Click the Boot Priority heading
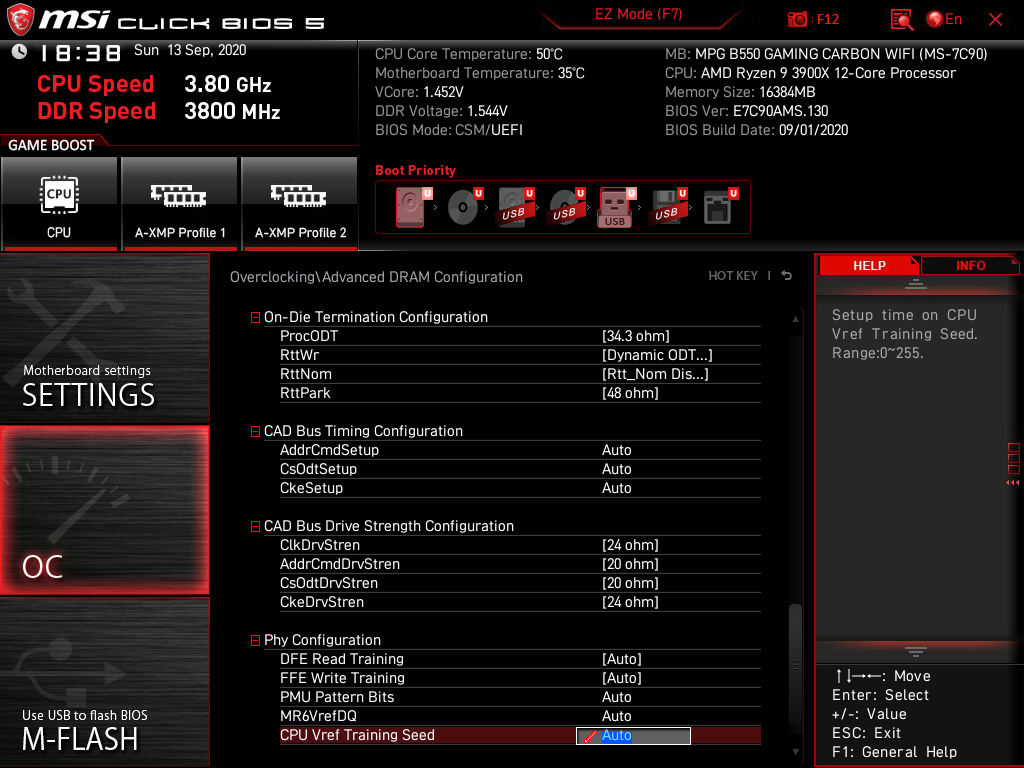Viewport: 1024px width, 768px height. (415, 170)
